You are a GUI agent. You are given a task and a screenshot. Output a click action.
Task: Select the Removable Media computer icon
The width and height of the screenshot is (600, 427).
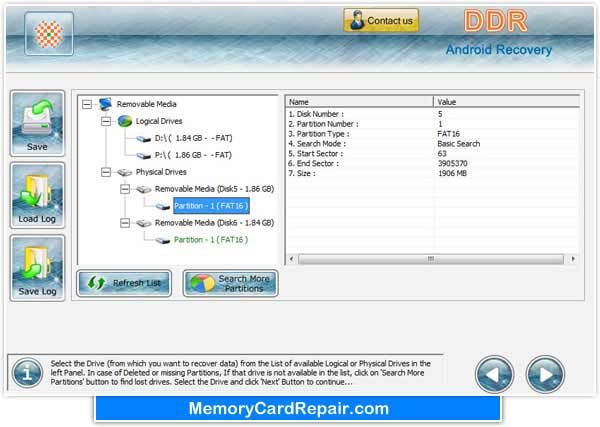tap(105, 104)
